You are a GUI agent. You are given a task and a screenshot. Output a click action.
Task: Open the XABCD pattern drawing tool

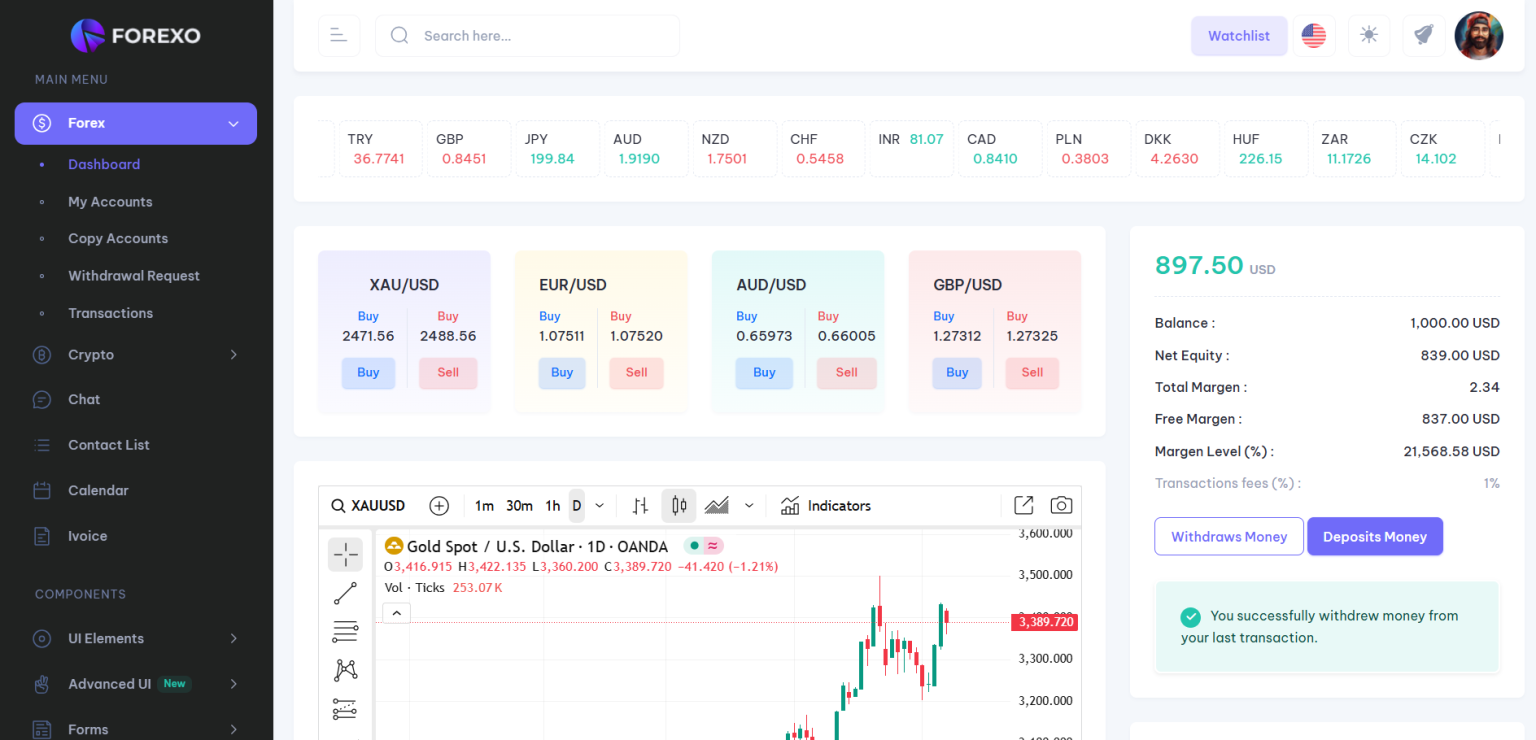tap(345, 670)
